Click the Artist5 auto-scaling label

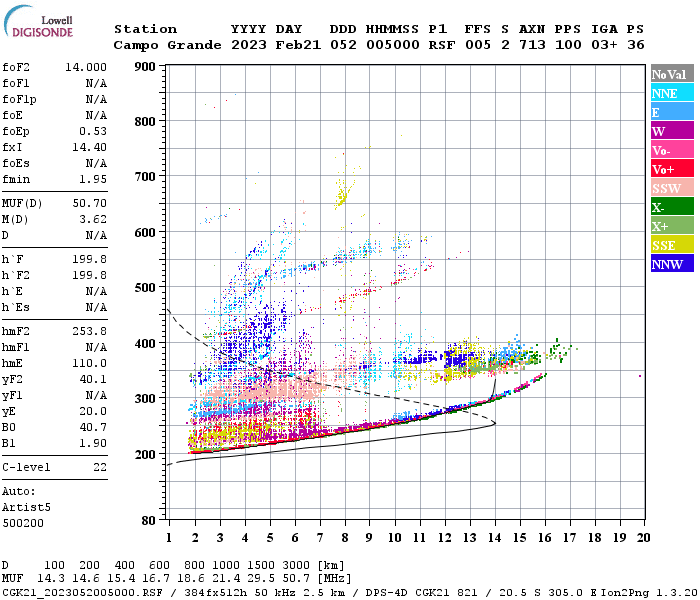coord(26,508)
